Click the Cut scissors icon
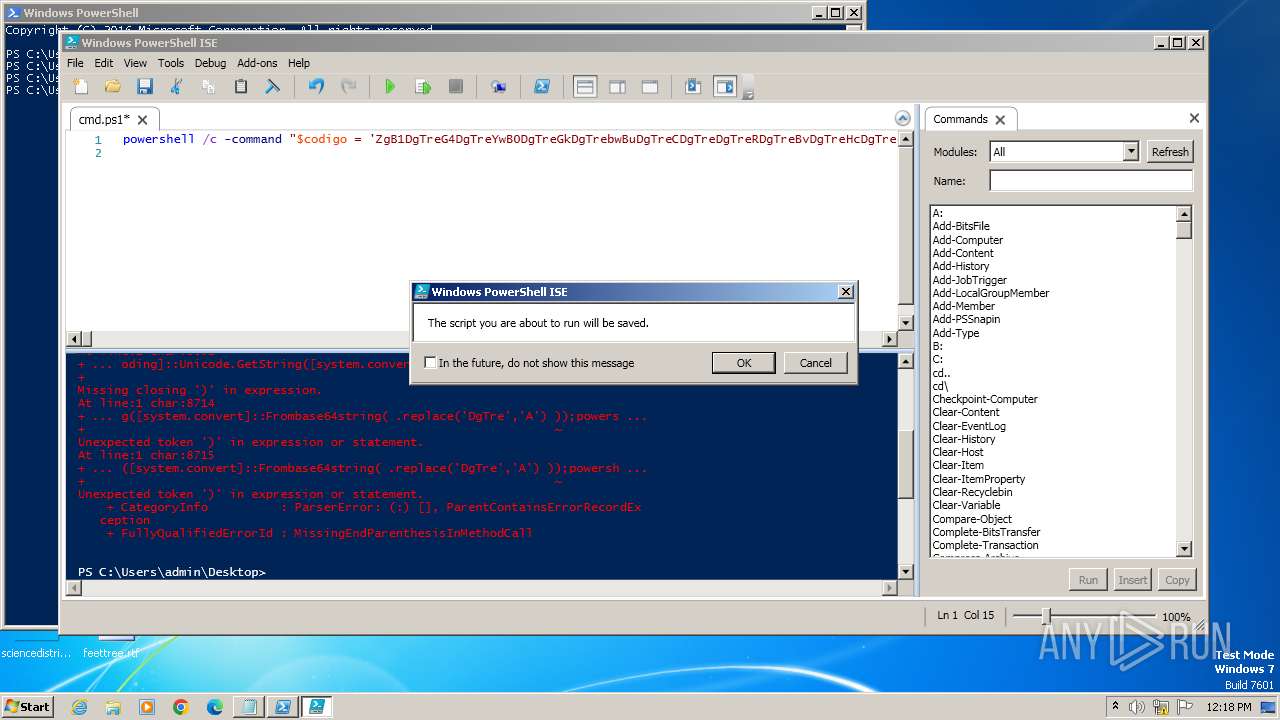This screenshot has width=1280, height=720. tap(177, 87)
